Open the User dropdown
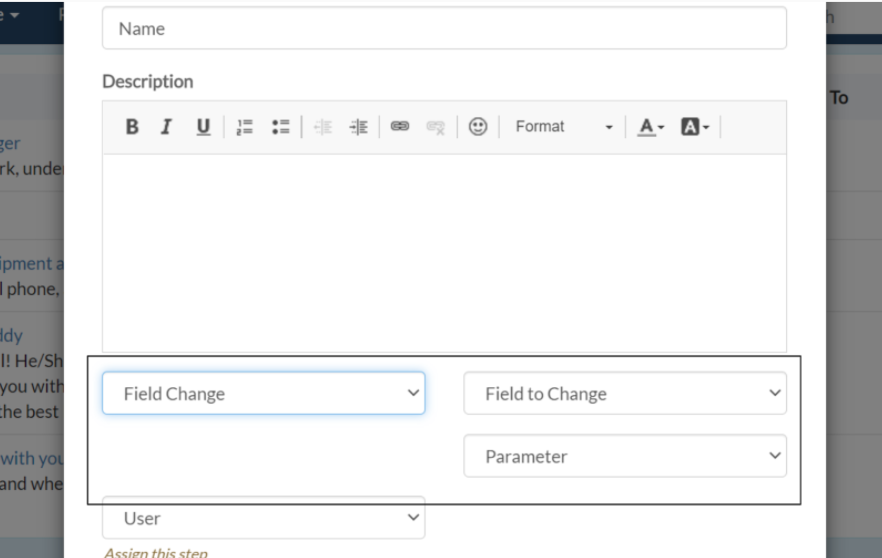Screen dimensions: 882x558 (x=263, y=518)
